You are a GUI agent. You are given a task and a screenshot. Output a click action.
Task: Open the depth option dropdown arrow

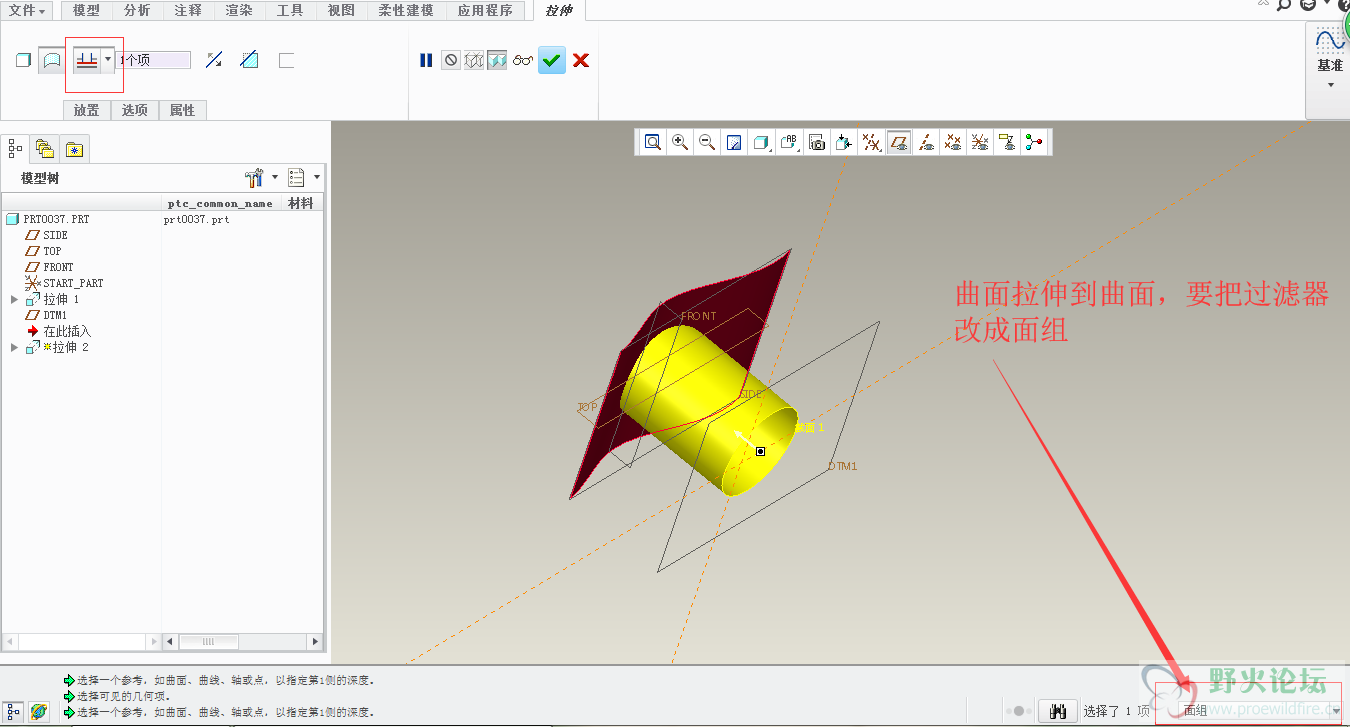pyautogui.click(x=108, y=60)
